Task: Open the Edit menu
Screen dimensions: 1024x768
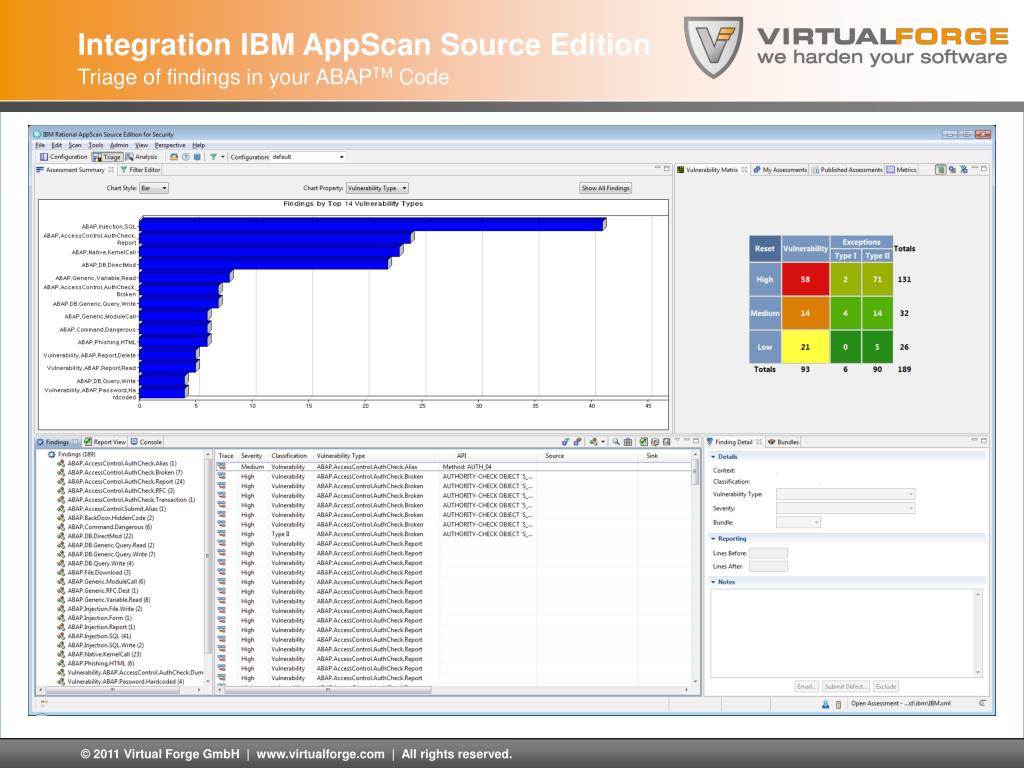Action: coord(57,145)
